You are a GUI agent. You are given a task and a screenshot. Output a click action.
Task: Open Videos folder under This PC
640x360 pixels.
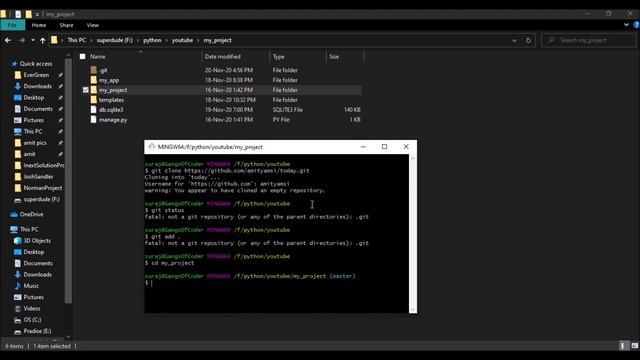32,309
